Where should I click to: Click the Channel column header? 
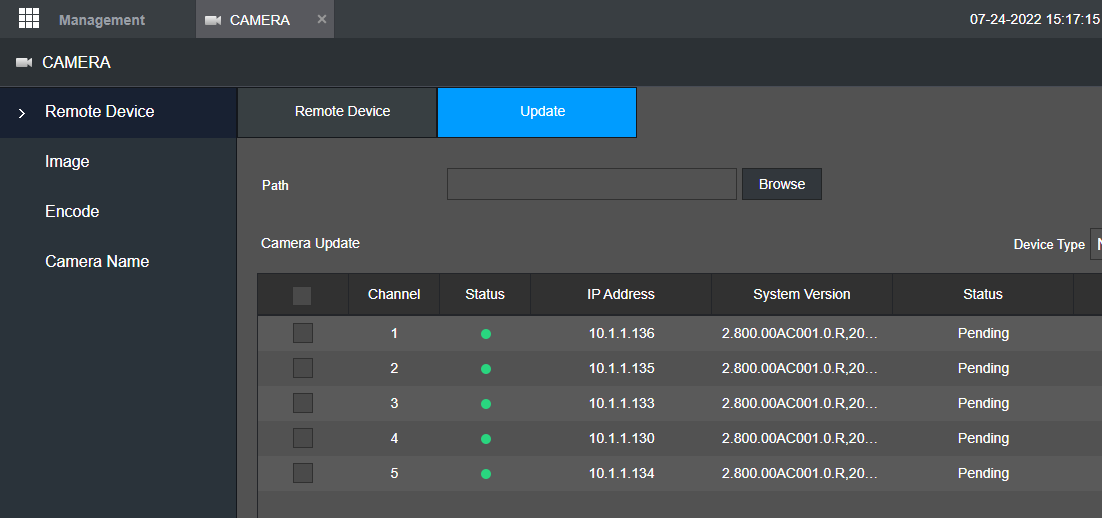[394, 294]
